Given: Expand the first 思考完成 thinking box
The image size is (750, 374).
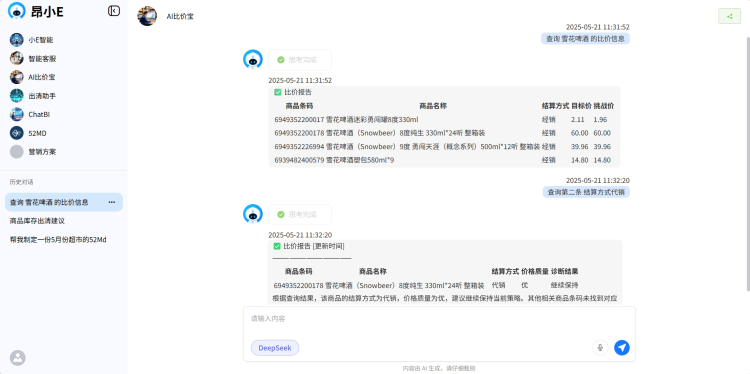Looking at the screenshot, I should (x=300, y=60).
